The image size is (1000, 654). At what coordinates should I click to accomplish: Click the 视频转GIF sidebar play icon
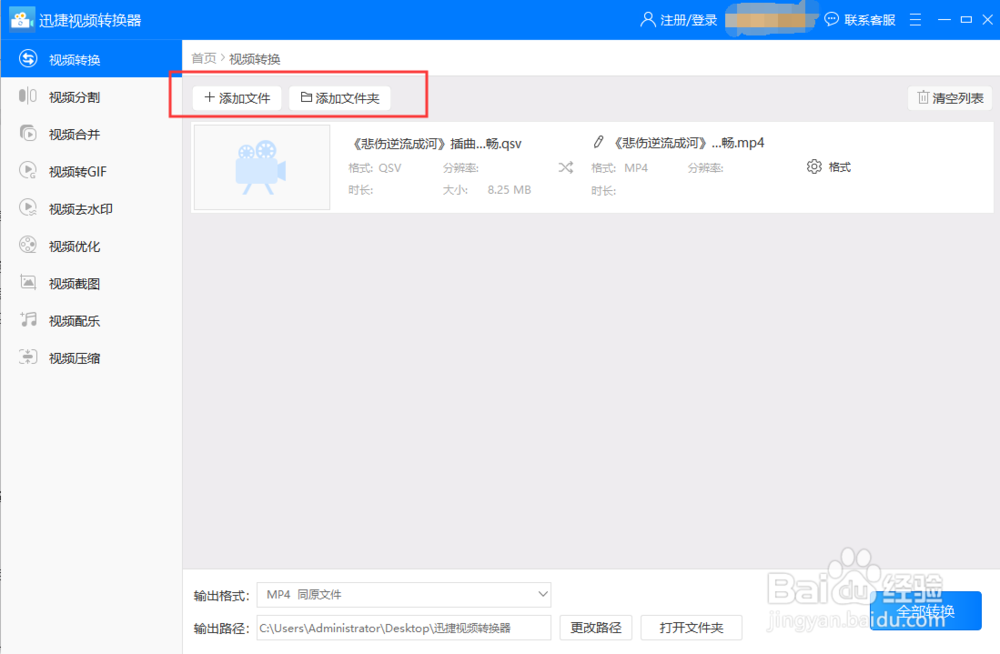27,170
